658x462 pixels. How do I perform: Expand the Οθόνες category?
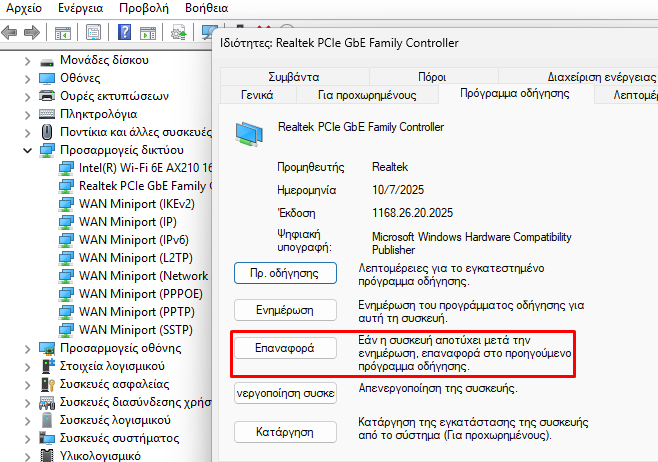pos(27,79)
